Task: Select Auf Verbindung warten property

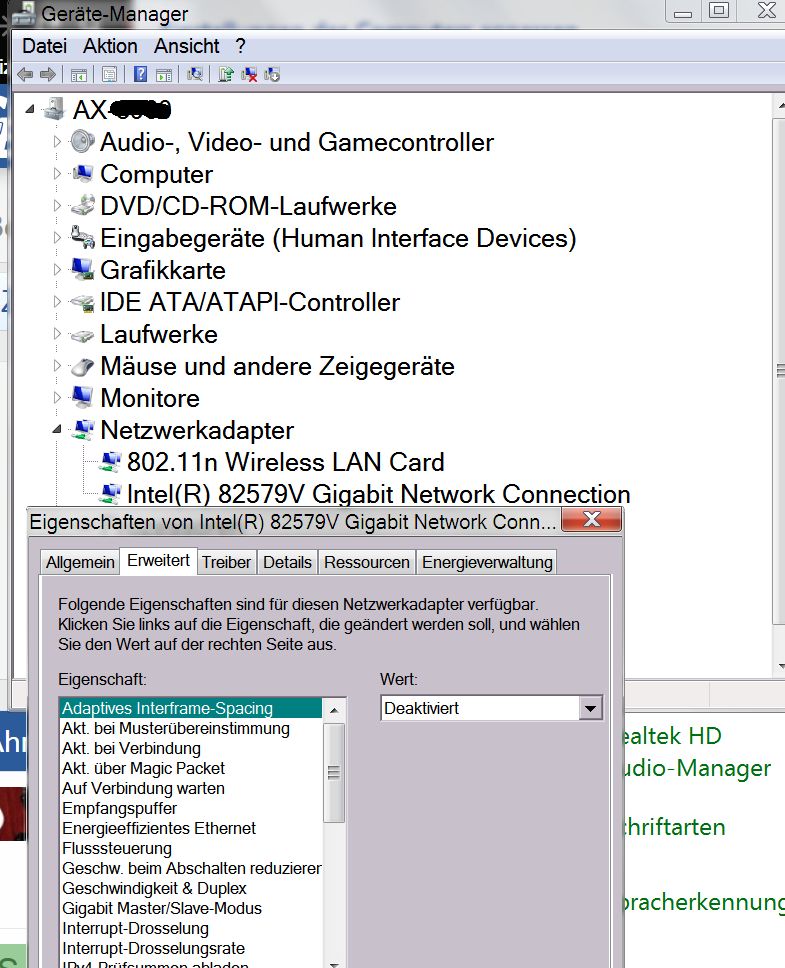Action: click(191, 788)
